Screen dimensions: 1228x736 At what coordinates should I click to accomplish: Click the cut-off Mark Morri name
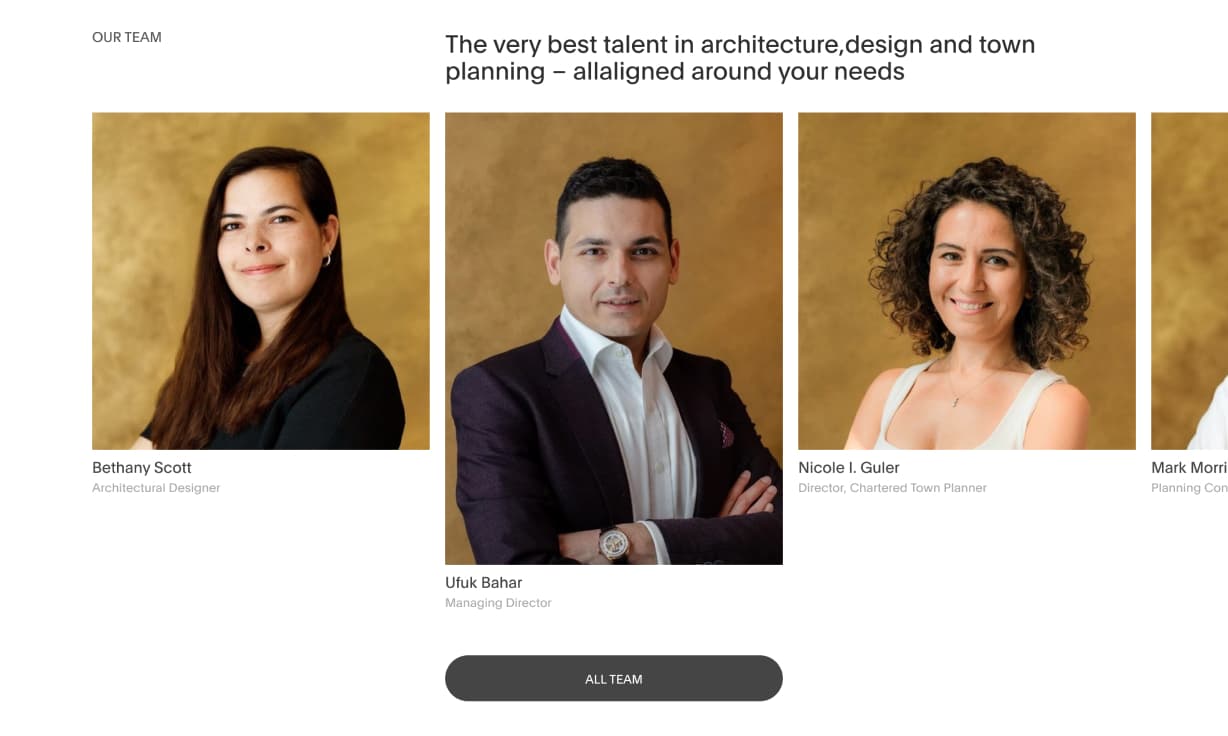click(x=1189, y=467)
